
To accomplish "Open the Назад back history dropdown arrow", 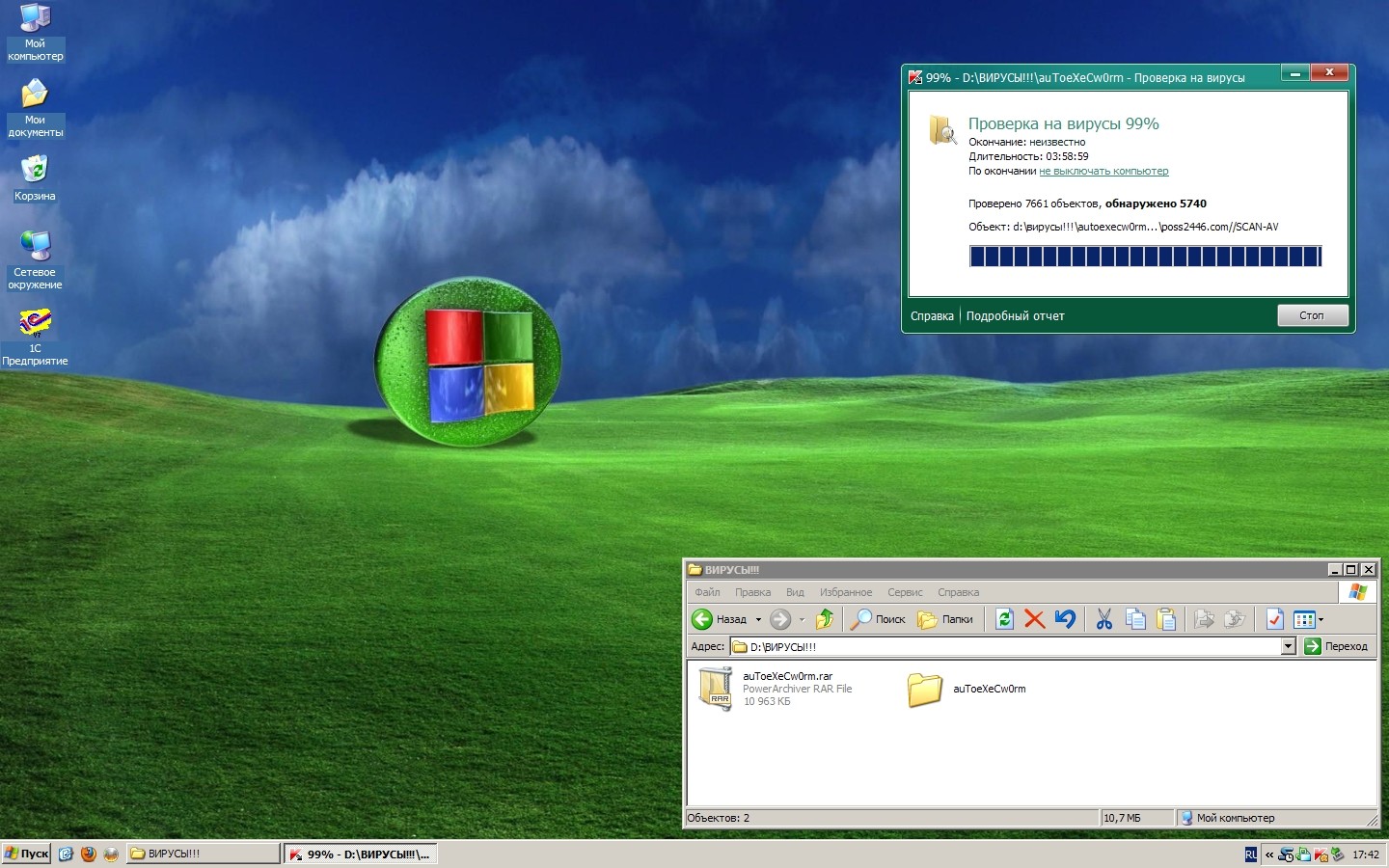I will [758, 620].
